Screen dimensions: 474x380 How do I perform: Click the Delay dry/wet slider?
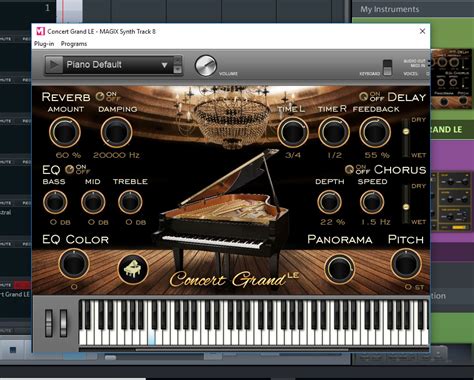point(406,137)
